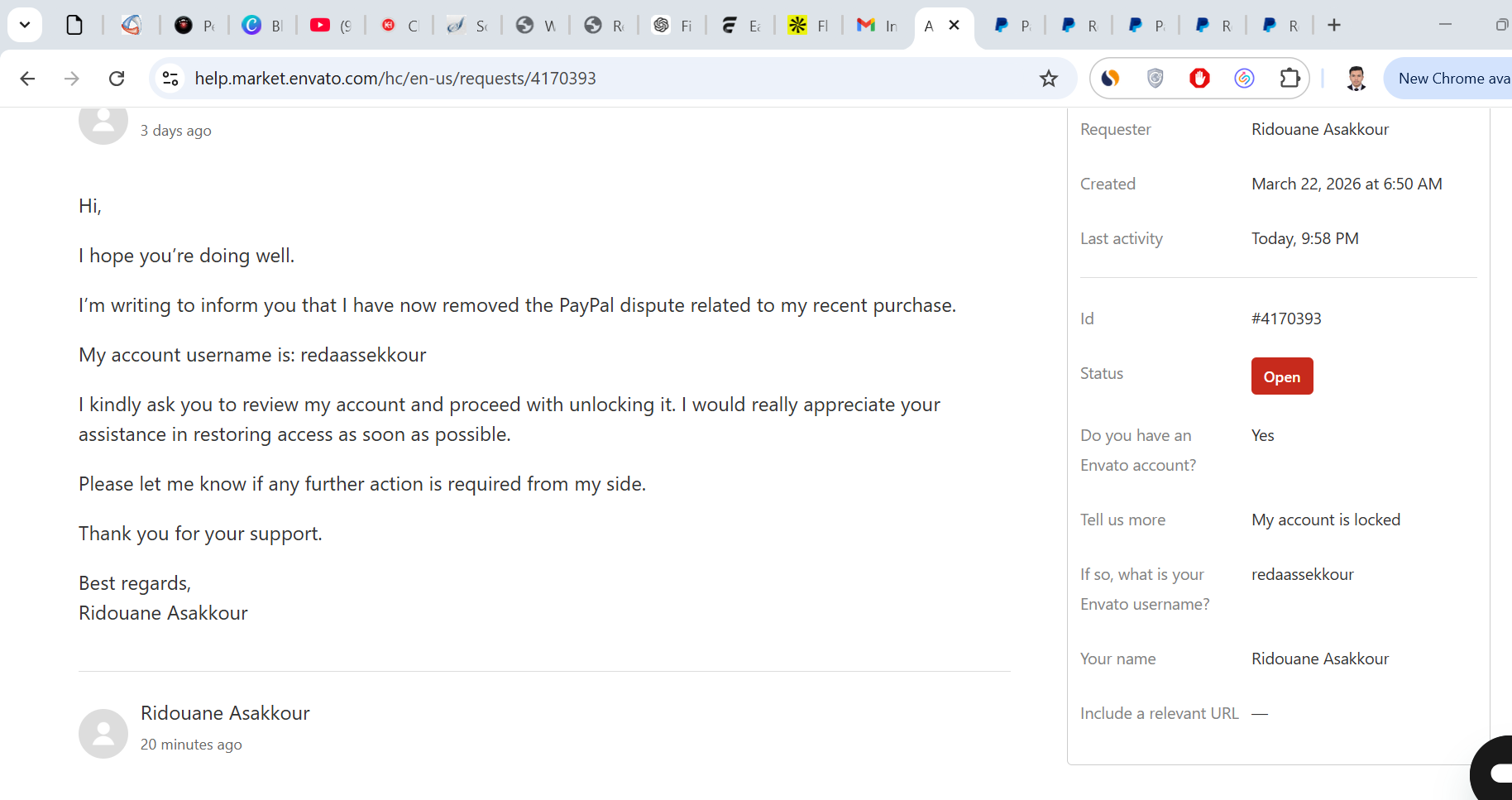1512x800 pixels.
Task: Expand the tab search dropdown
Action: pyautogui.click(x=25, y=25)
